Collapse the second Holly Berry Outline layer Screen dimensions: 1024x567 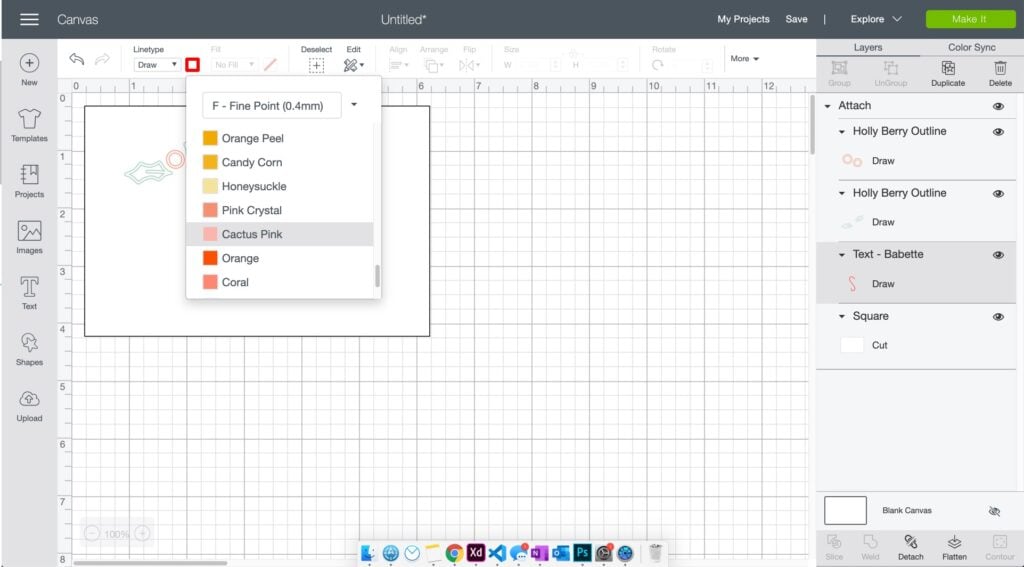point(842,193)
